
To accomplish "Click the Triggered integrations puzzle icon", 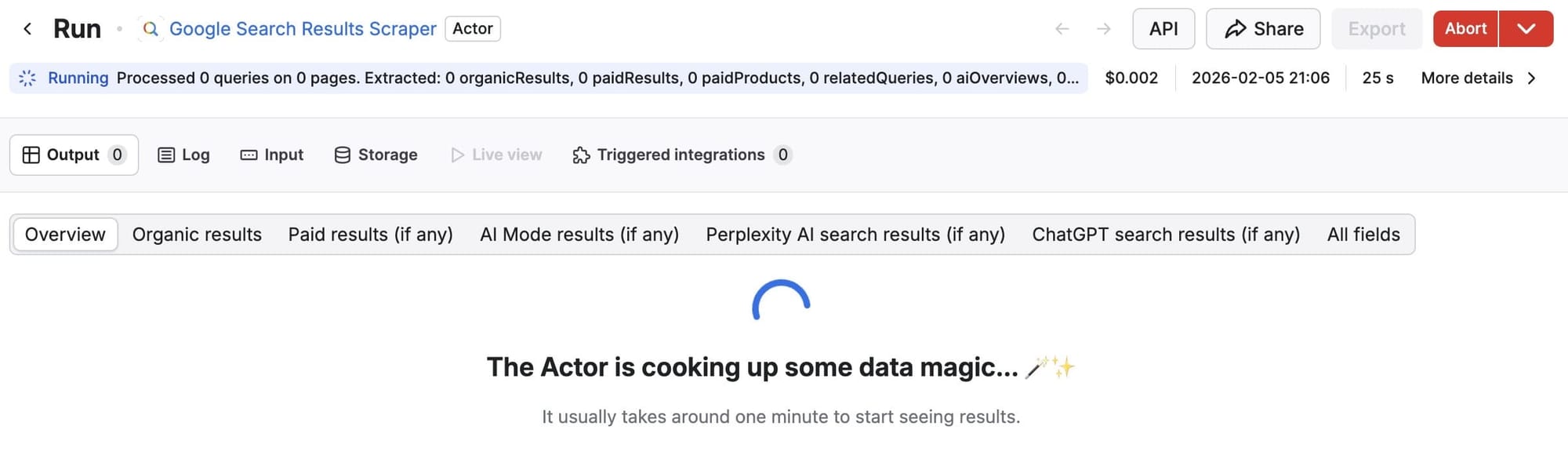I will coord(580,155).
